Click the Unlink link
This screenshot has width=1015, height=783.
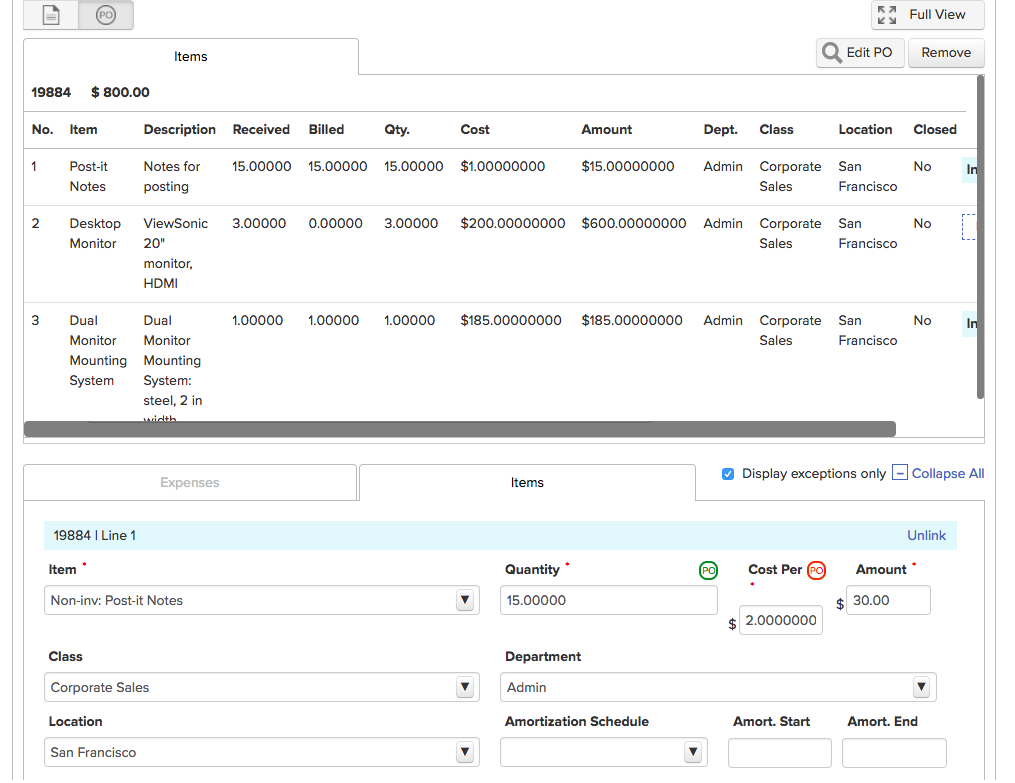tap(926, 536)
